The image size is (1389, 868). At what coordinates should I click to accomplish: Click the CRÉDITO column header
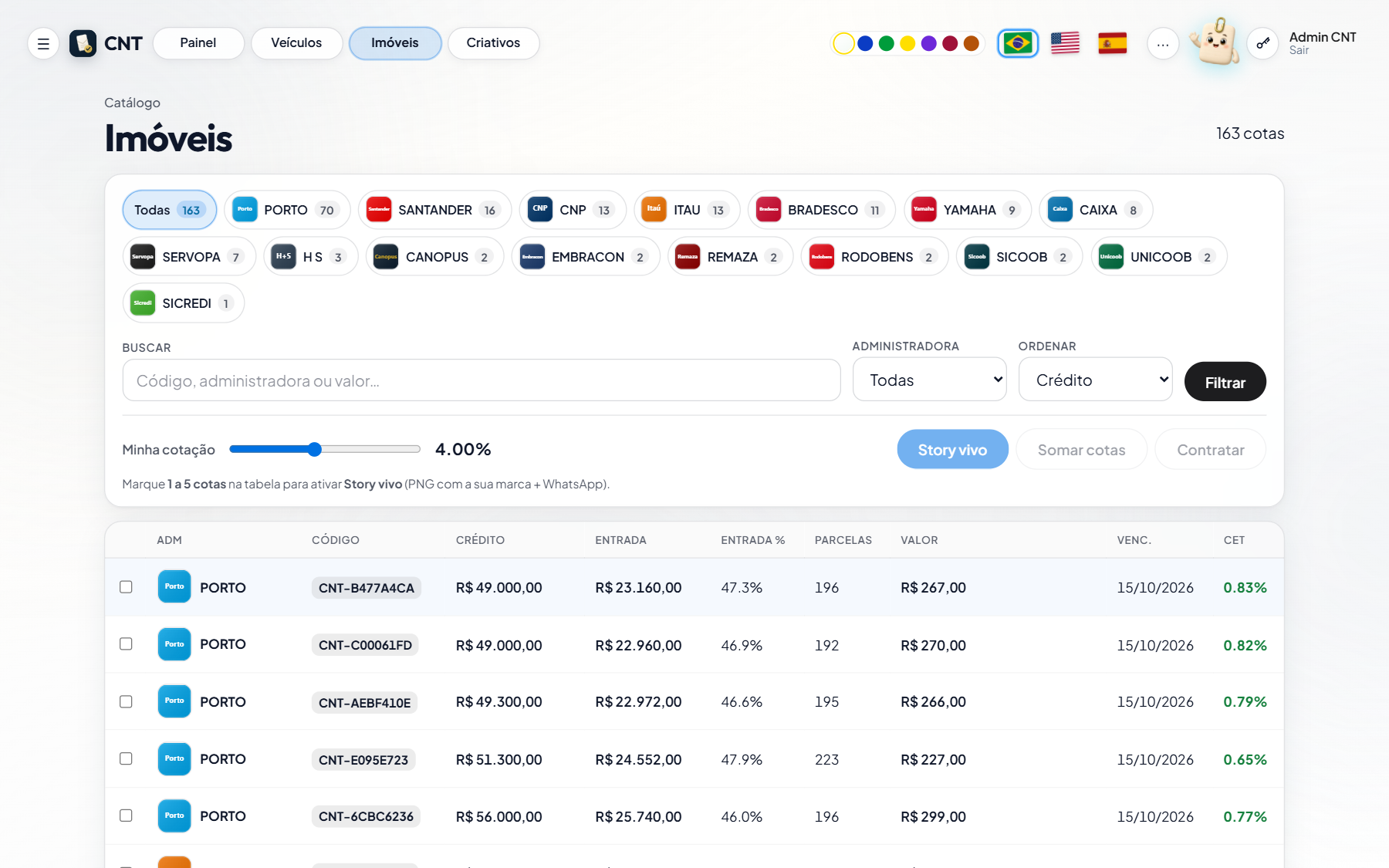click(480, 540)
